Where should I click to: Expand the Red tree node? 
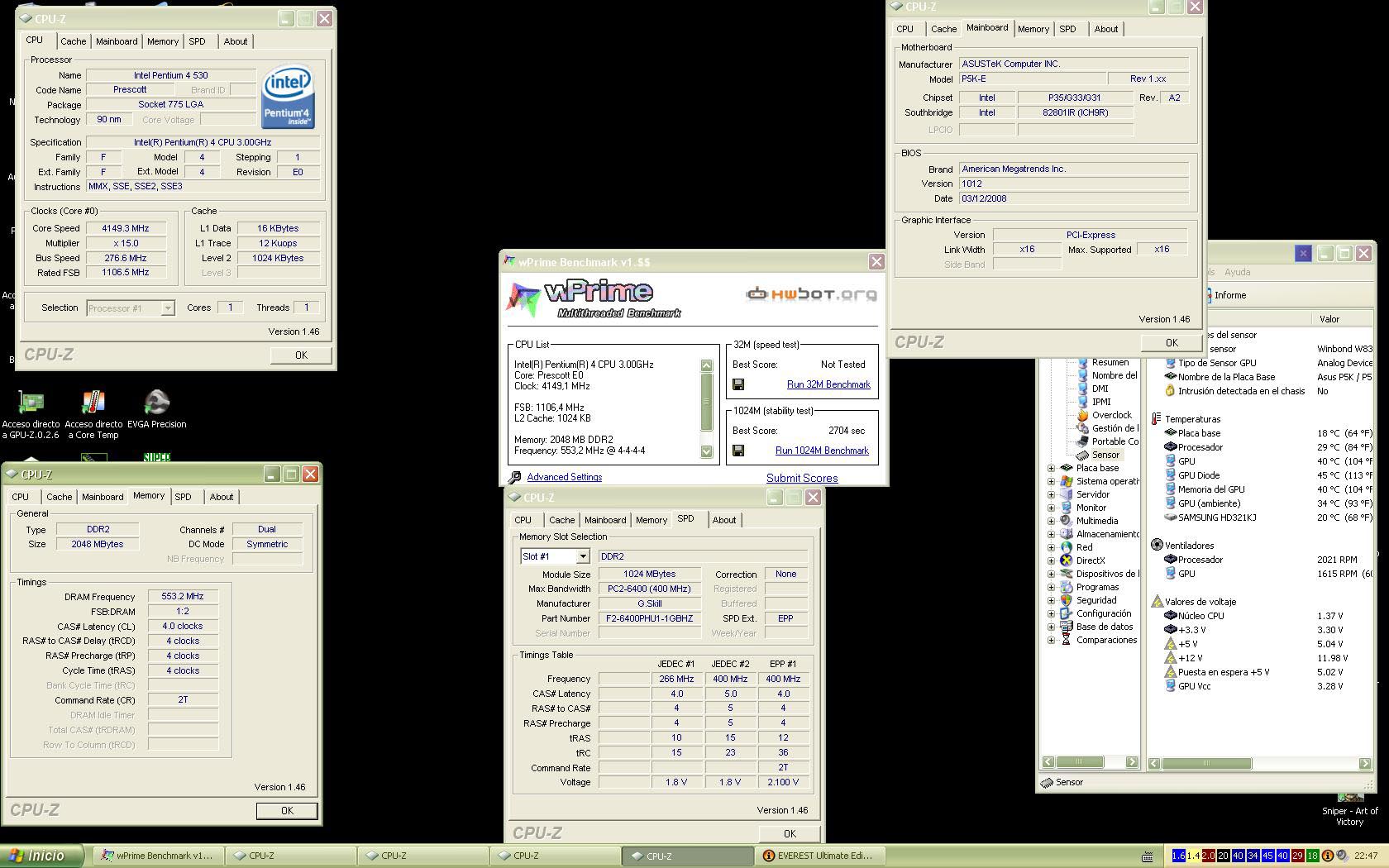point(1051,547)
